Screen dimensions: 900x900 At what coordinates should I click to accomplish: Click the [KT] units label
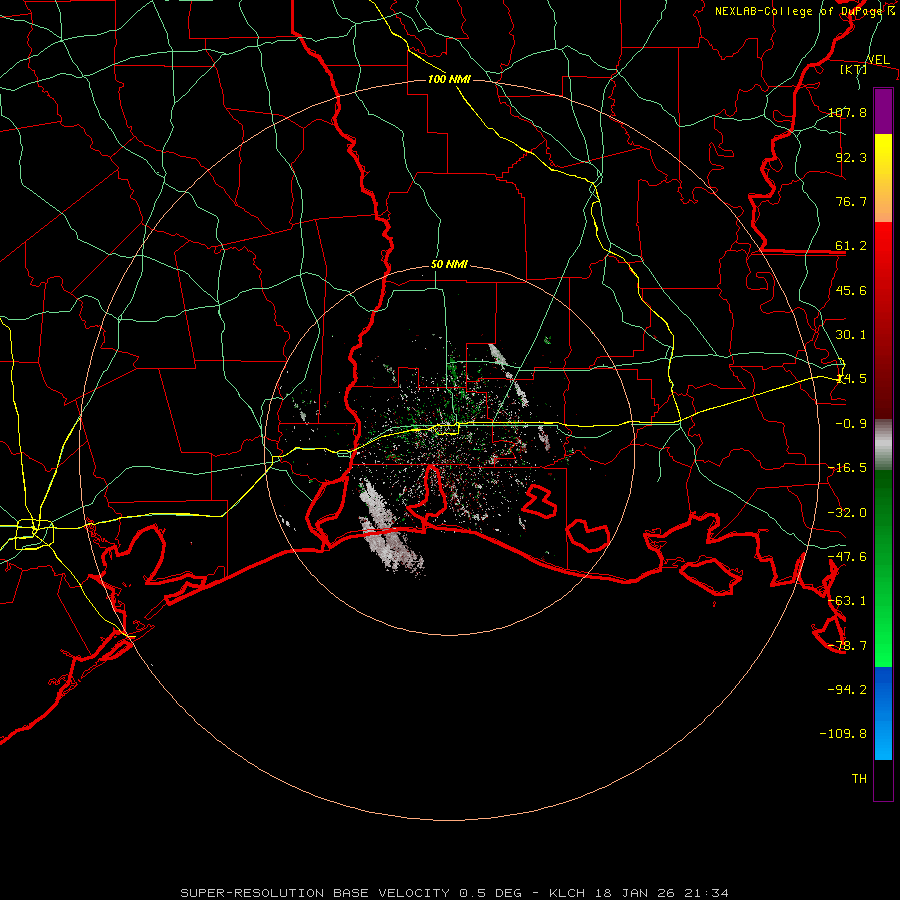tap(854, 69)
